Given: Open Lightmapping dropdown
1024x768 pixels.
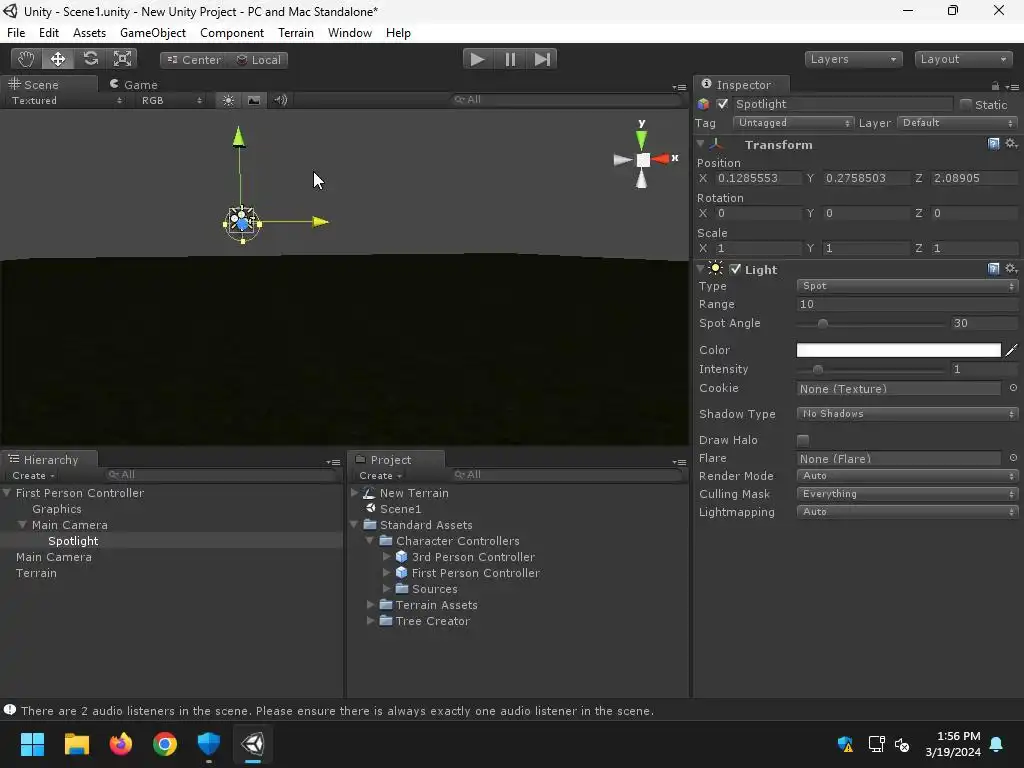Looking at the screenshot, I should tap(907, 511).
